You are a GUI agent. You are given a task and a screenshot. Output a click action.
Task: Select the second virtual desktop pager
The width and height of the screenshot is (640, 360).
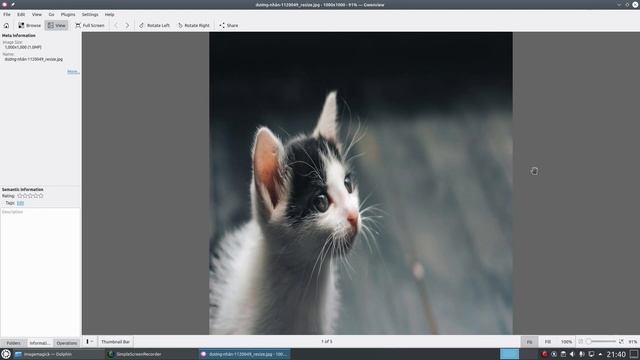pyautogui.click(x=529, y=354)
